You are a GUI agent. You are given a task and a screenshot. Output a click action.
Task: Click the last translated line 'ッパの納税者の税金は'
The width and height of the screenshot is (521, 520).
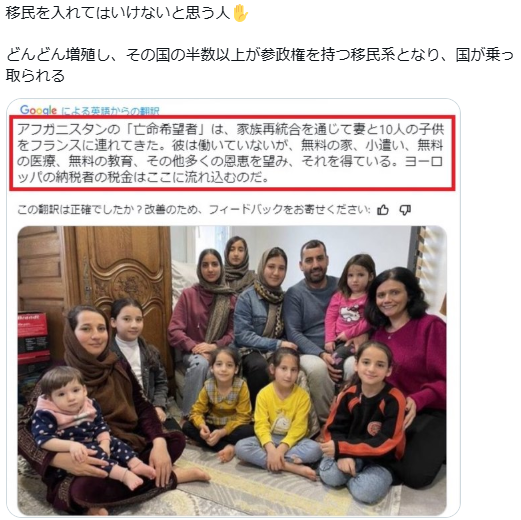pos(75,177)
